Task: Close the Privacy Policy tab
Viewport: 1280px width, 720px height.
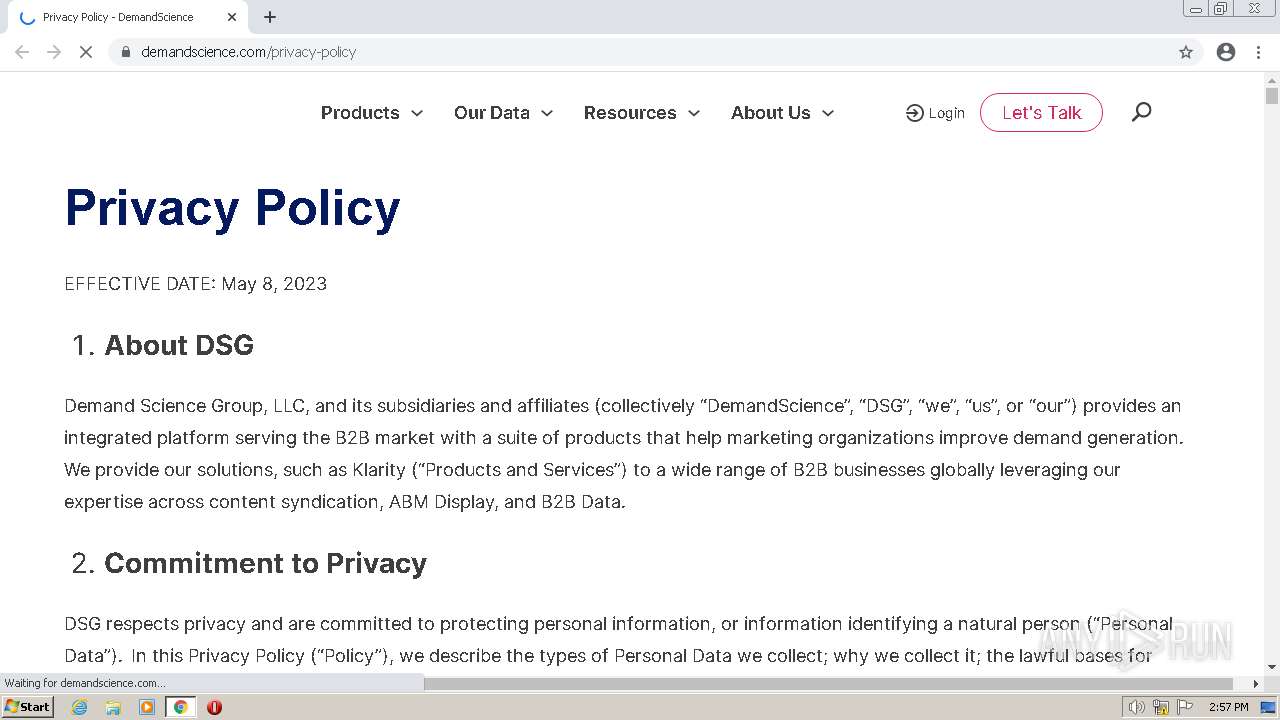Action: click(x=232, y=17)
